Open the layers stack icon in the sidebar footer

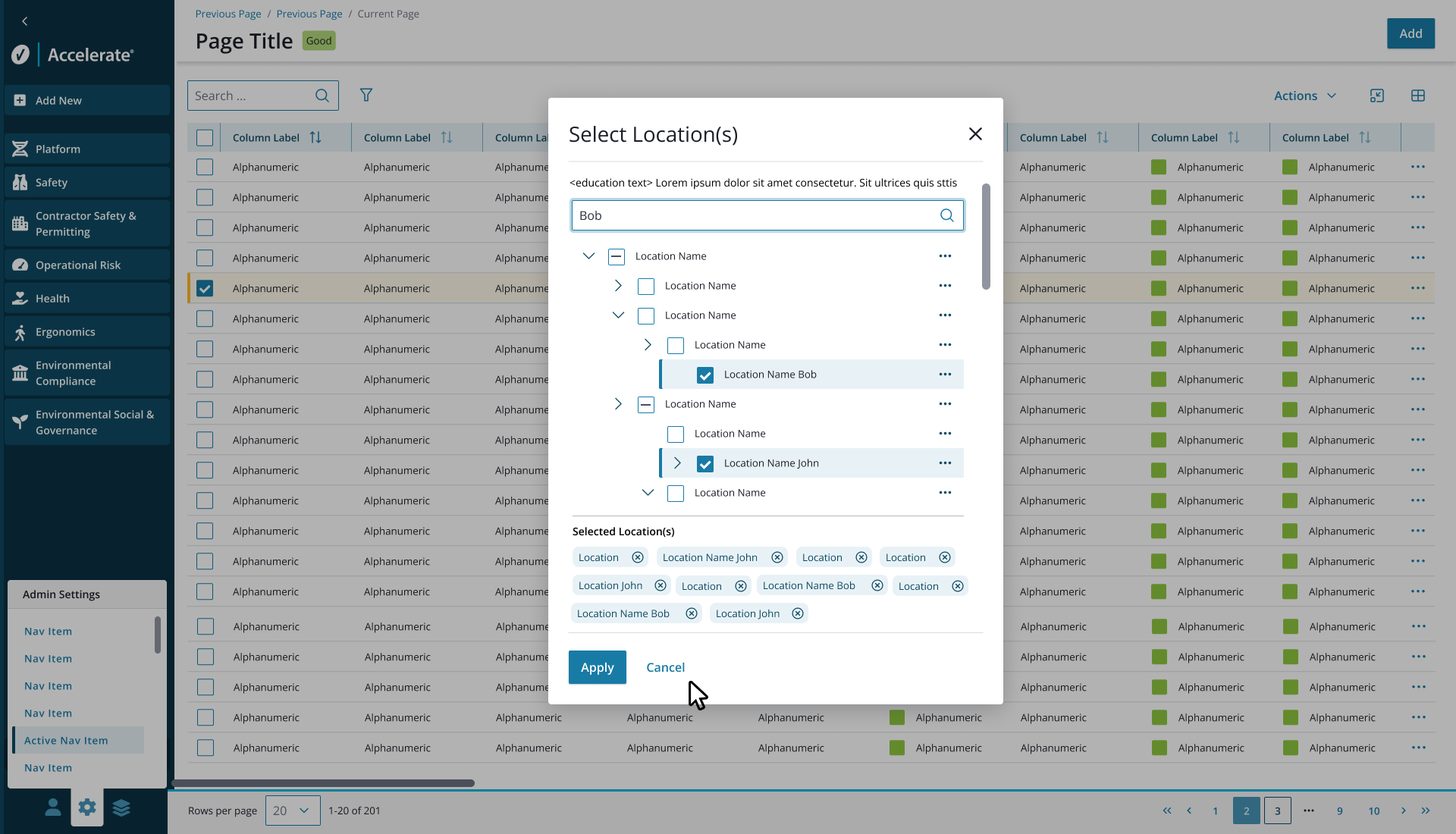coord(121,807)
